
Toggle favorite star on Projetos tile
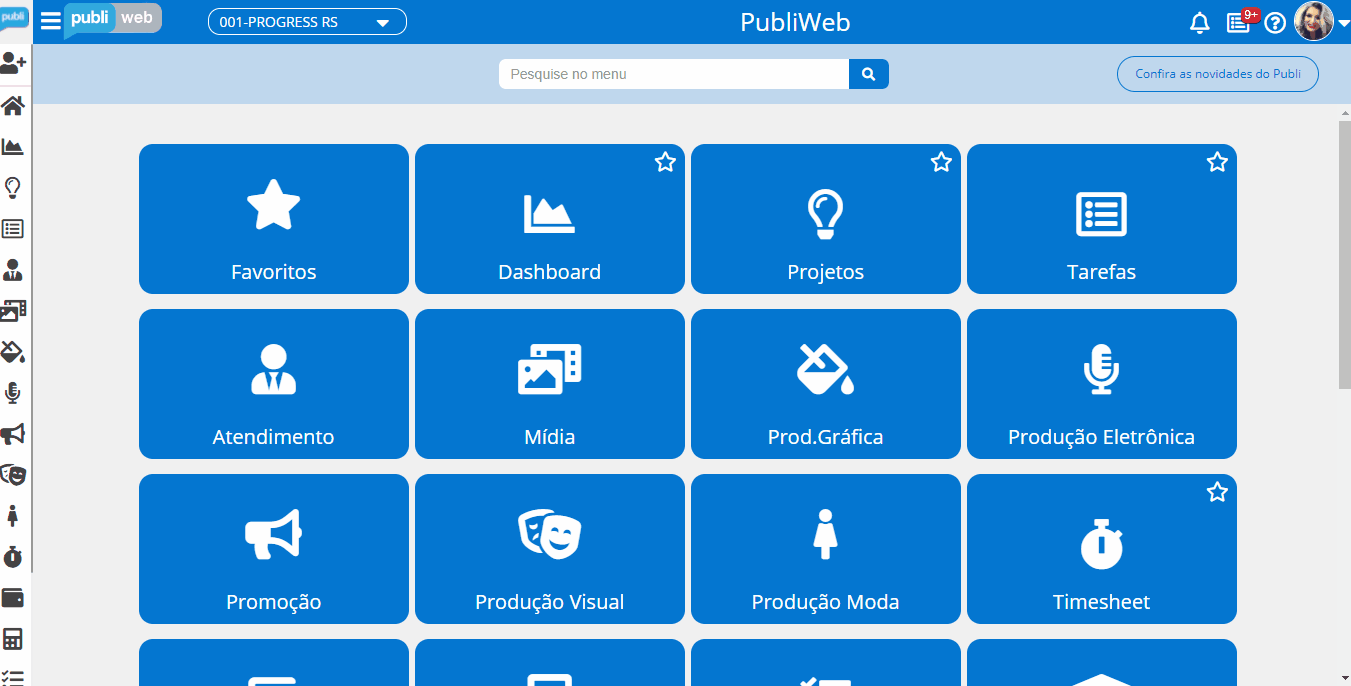point(941,162)
